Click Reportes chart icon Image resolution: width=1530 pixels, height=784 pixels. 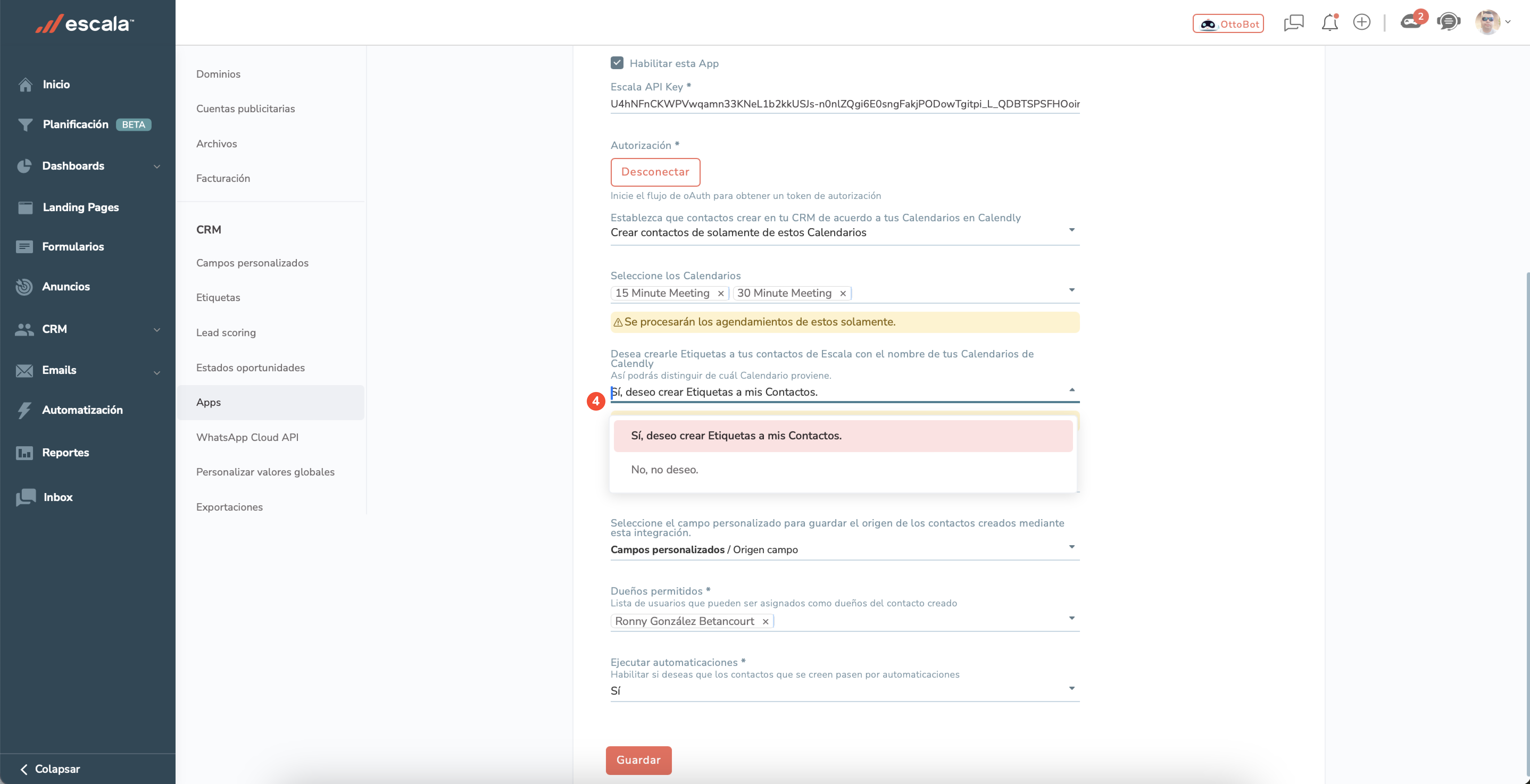24,453
